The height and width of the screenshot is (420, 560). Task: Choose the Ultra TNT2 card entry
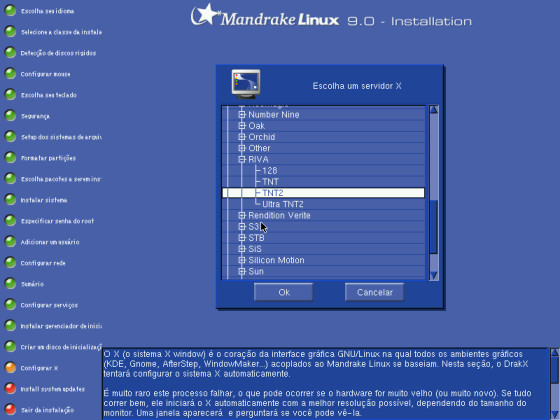point(283,204)
